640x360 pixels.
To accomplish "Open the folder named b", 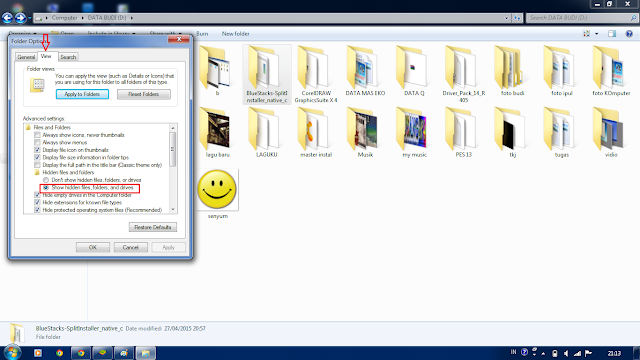I will click(215, 72).
